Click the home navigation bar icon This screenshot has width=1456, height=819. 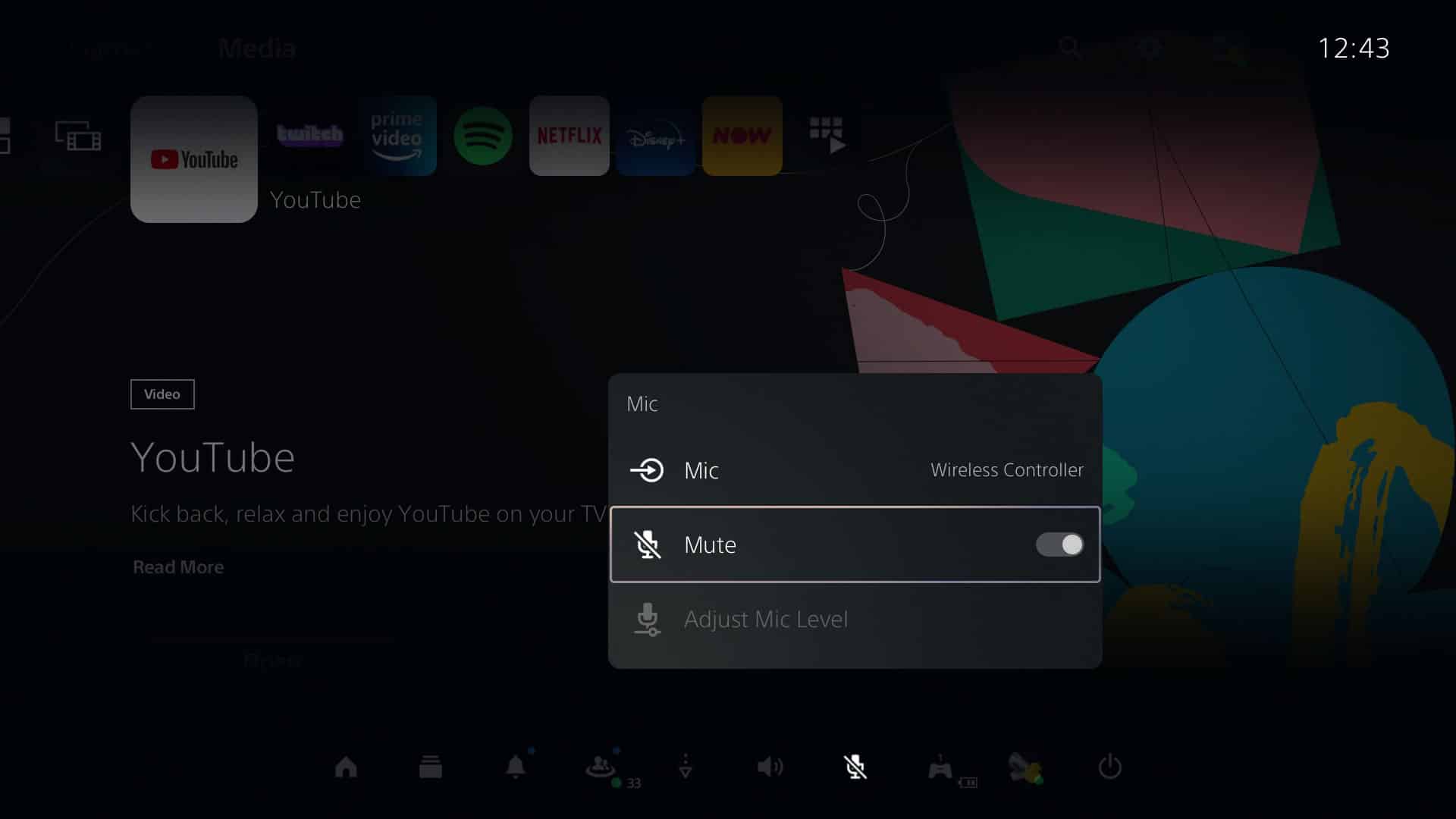coord(345,767)
